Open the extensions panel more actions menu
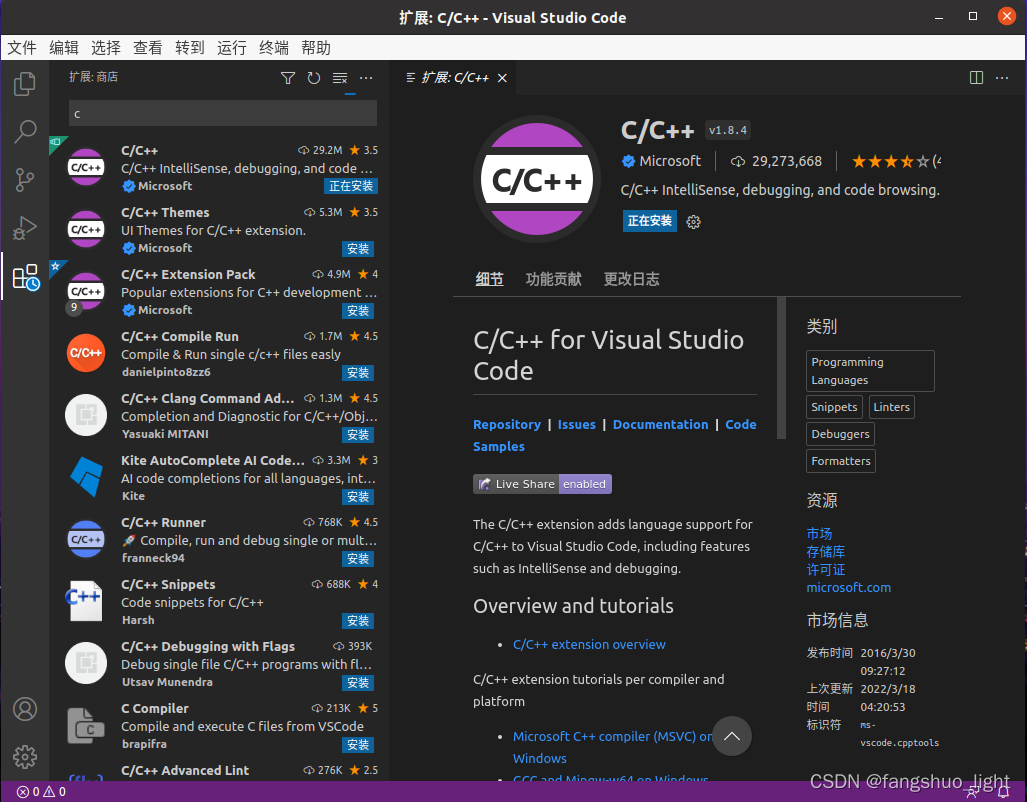This screenshot has width=1027, height=802. click(x=365, y=77)
